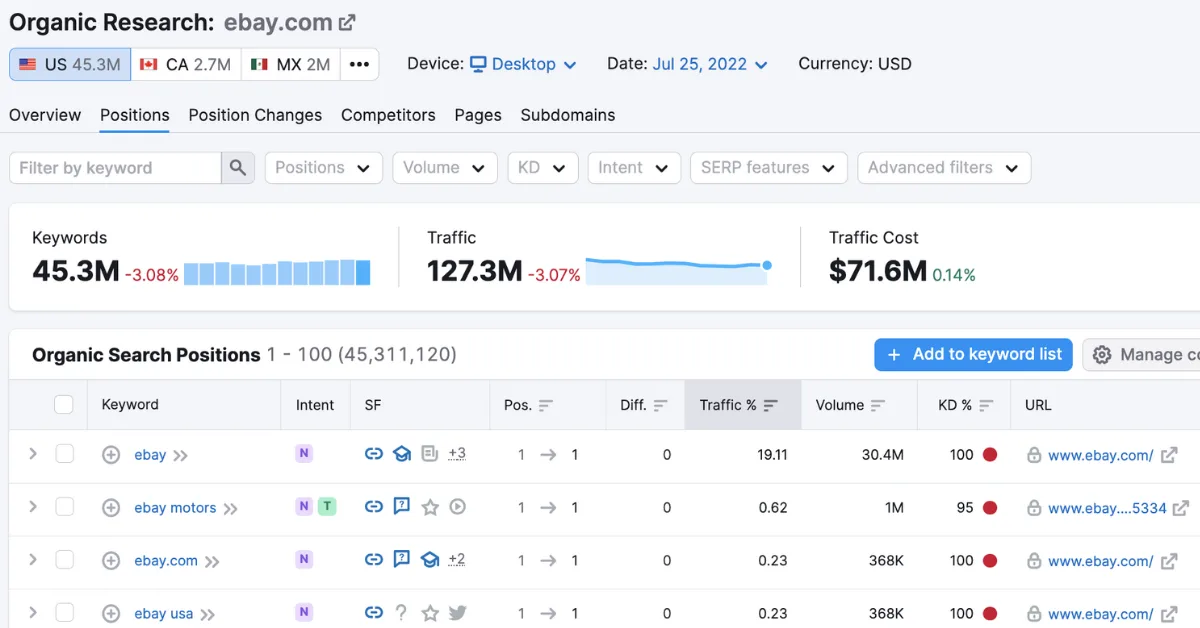
Task: Open ebay.com via the external link icon in title
Action: (x=348, y=21)
